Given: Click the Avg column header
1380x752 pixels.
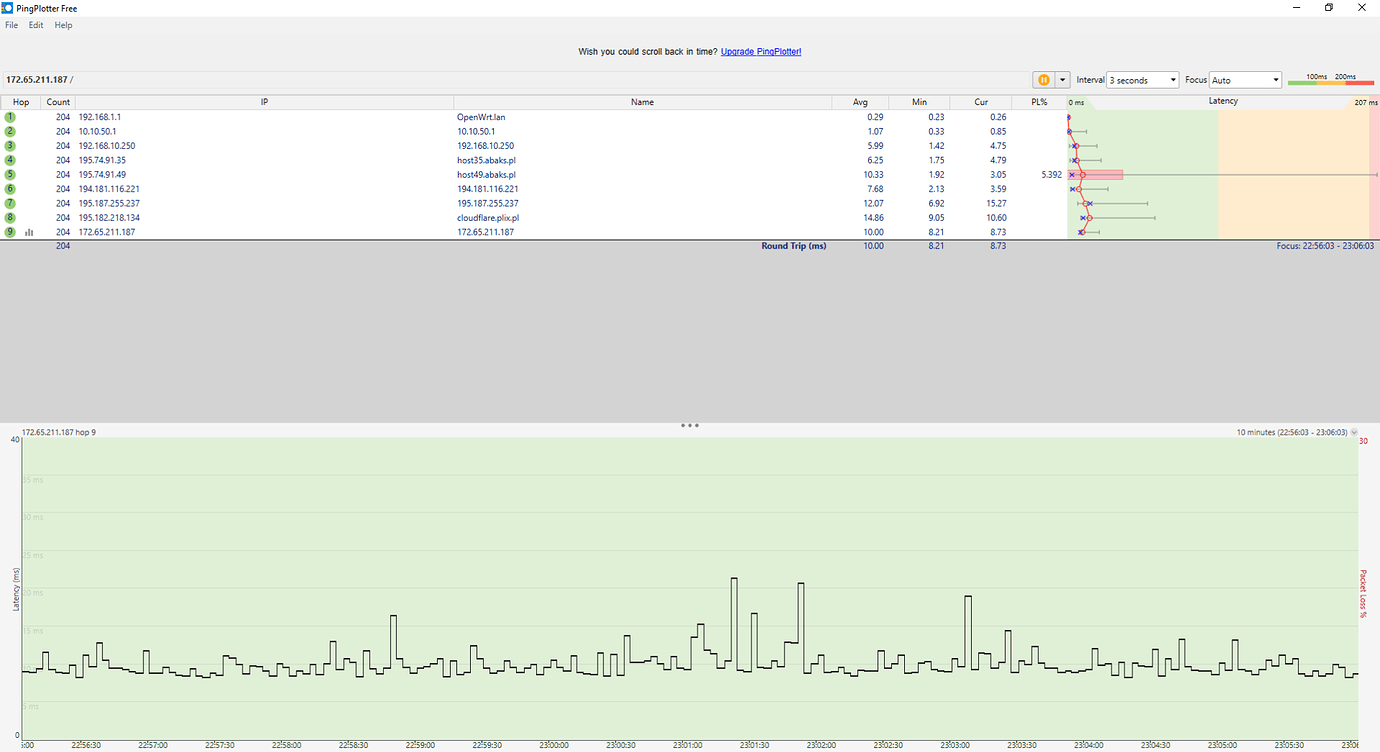Looking at the screenshot, I should pyautogui.click(x=860, y=102).
